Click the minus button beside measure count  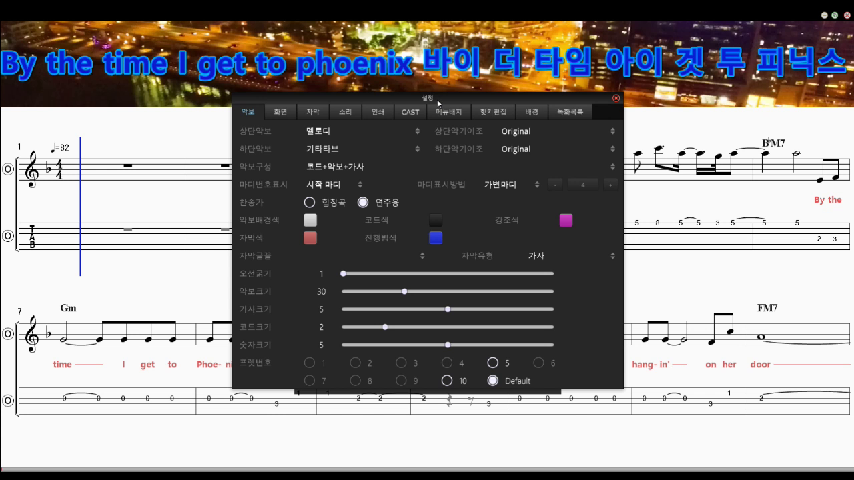pyautogui.click(x=554, y=185)
